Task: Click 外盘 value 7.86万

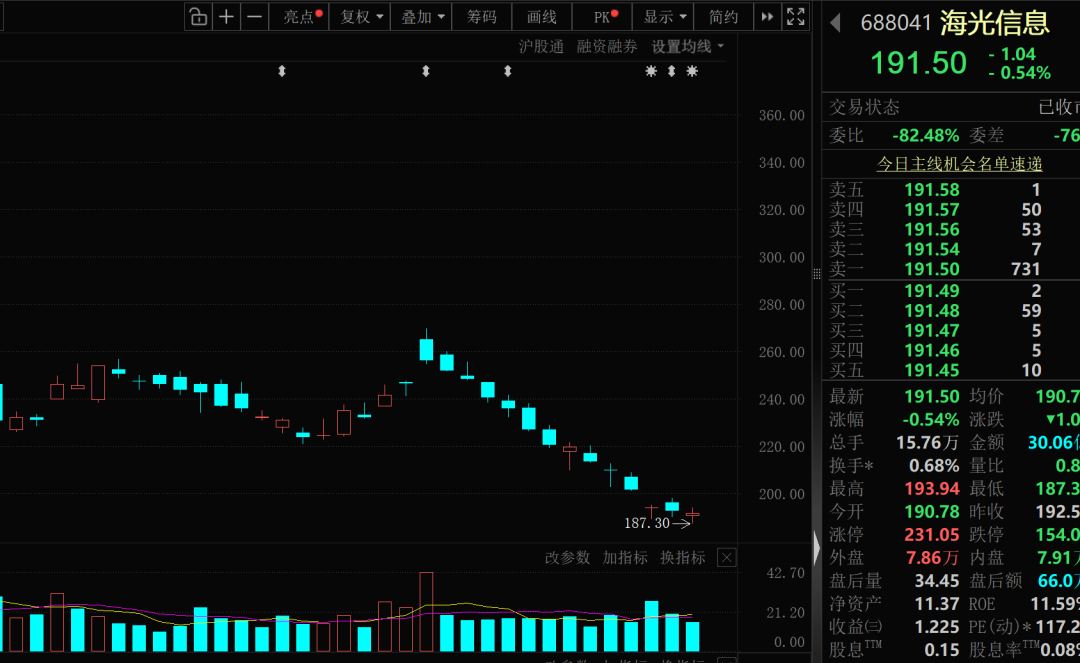Action: 932,558
